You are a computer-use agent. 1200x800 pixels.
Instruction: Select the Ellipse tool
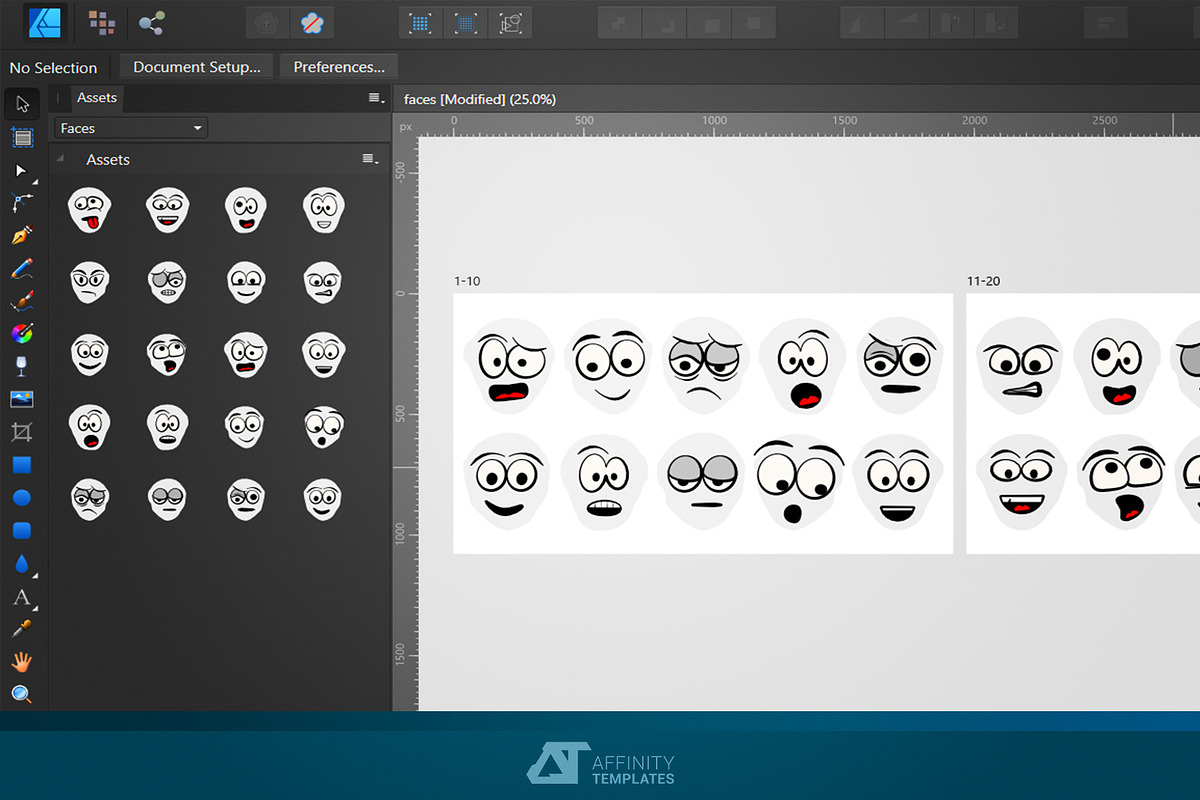tap(22, 497)
